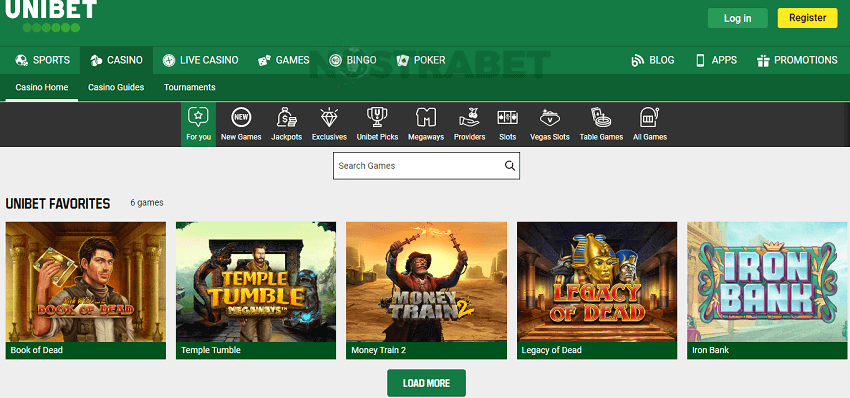
Task: Launch the Iron Bank game thumbnail
Action: (x=767, y=282)
